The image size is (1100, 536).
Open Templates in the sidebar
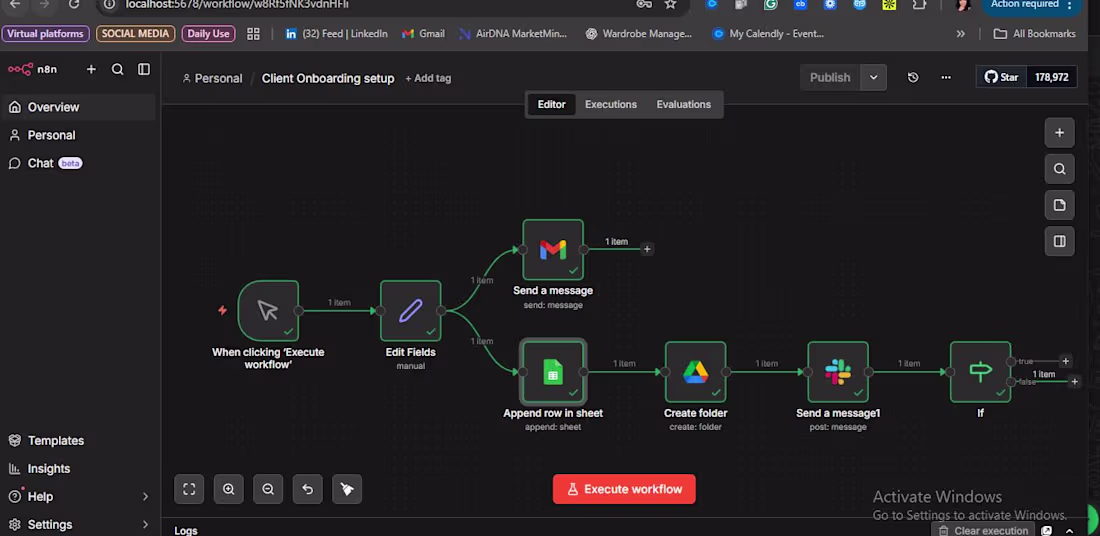[x=78, y=441]
